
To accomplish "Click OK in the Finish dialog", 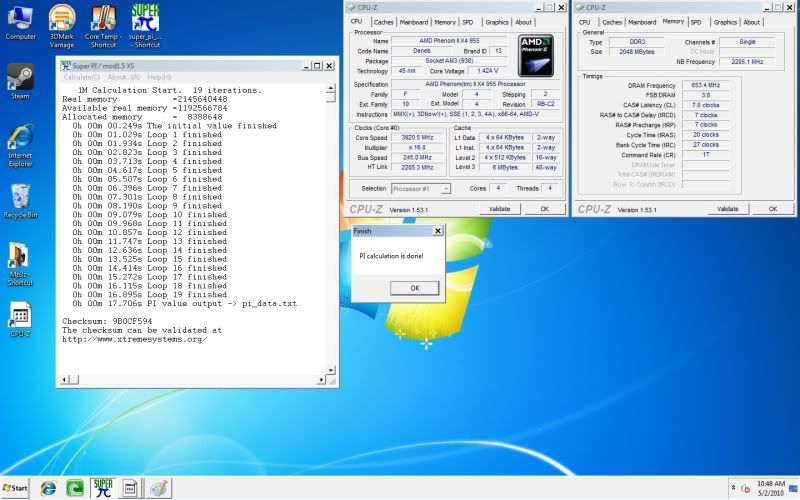I will point(415,288).
